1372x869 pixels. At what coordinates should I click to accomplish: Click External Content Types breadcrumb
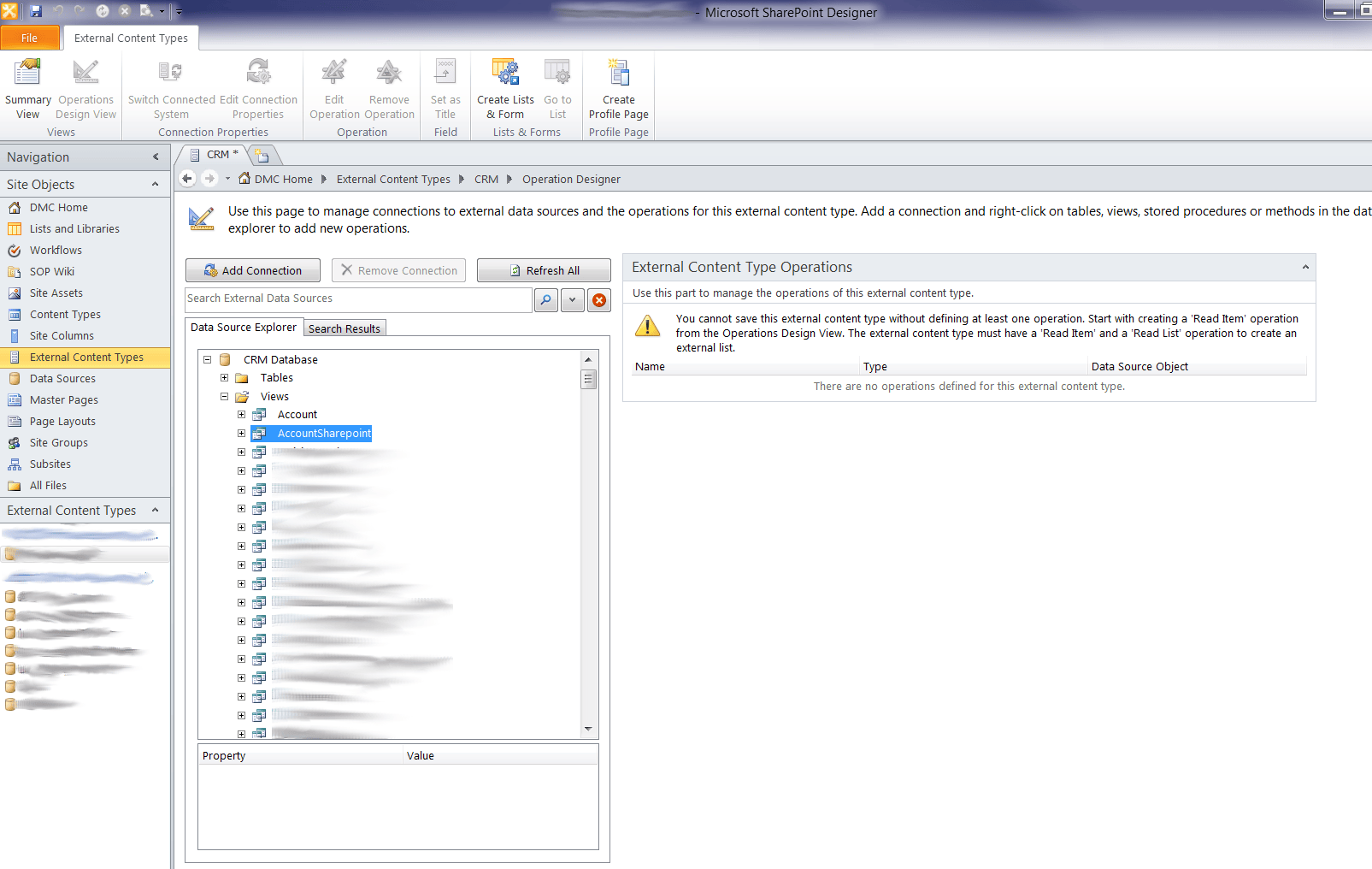pyautogui.click(x=393, y=180)
